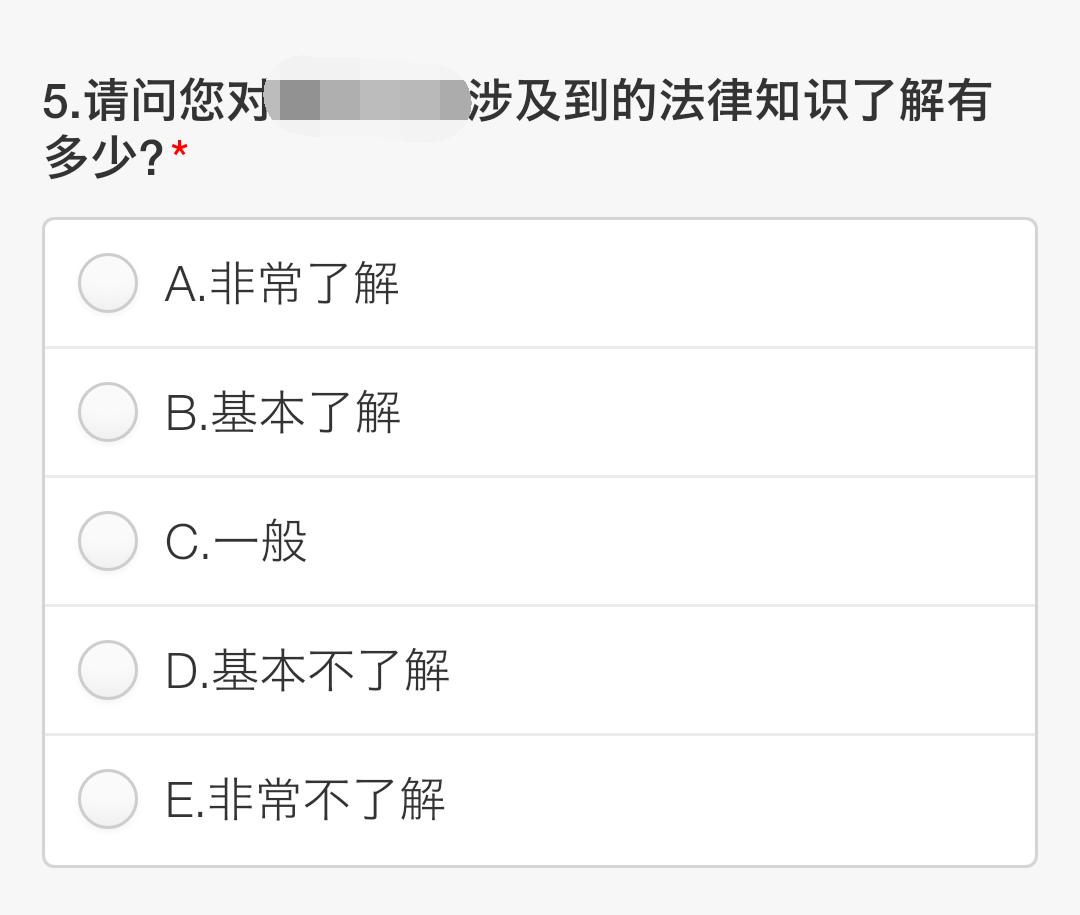Click the E.非常不了解 option label

point(305,799)
